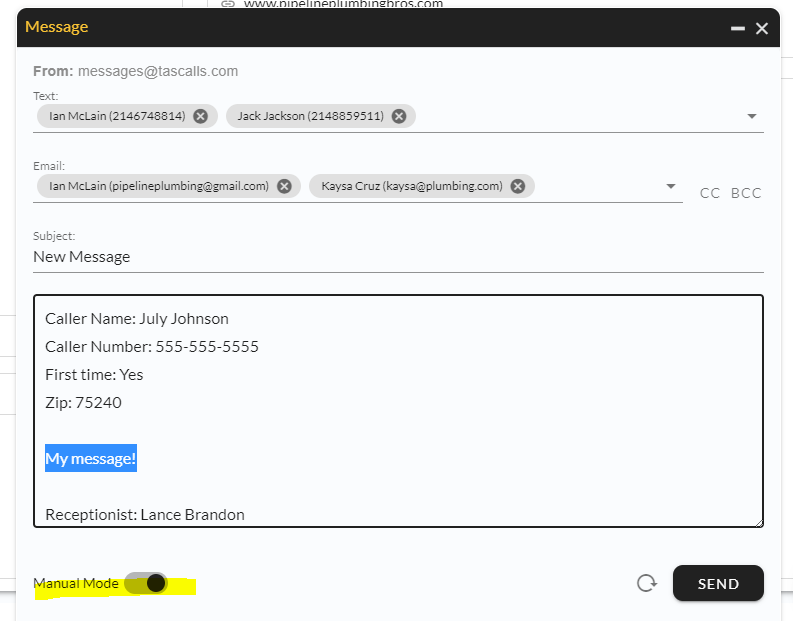Click the Kaysa Cruz (kaysa@plumbing.com) chip
793x621 pixels.
point(422,186)
